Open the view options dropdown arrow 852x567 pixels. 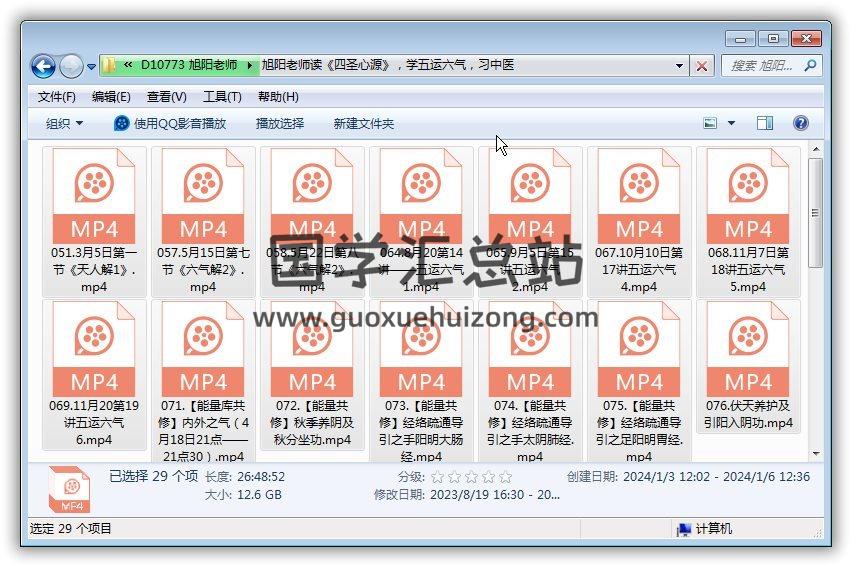(731, 123)
